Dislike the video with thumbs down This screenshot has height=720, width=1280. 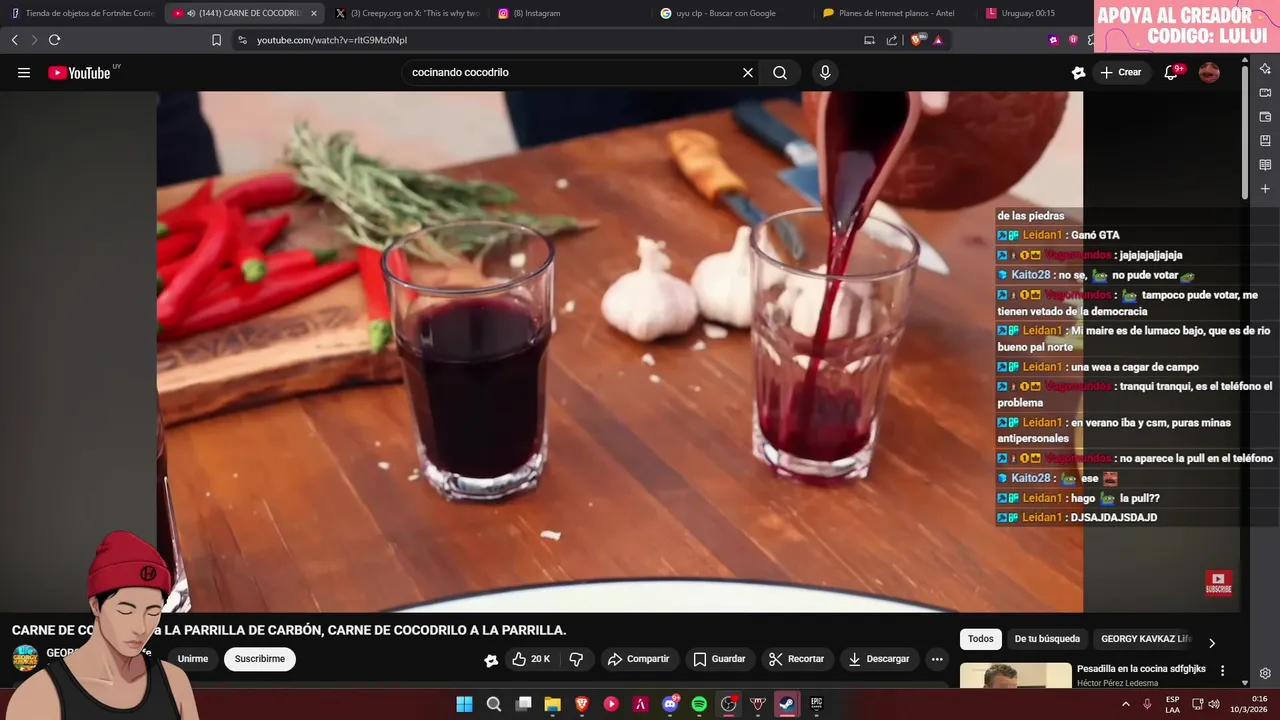576,659
